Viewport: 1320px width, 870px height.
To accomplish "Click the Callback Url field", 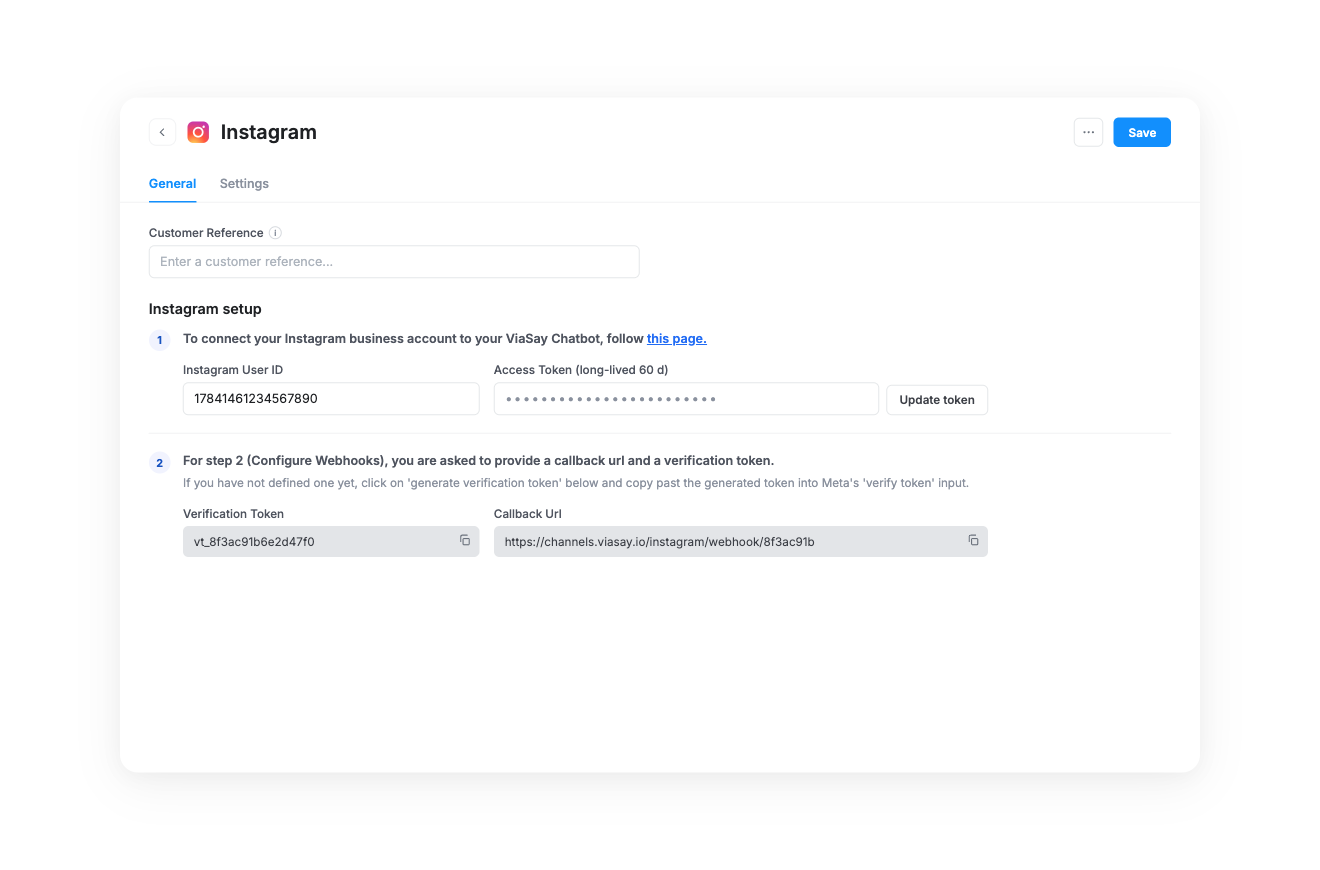I will [x=741, y=541].
